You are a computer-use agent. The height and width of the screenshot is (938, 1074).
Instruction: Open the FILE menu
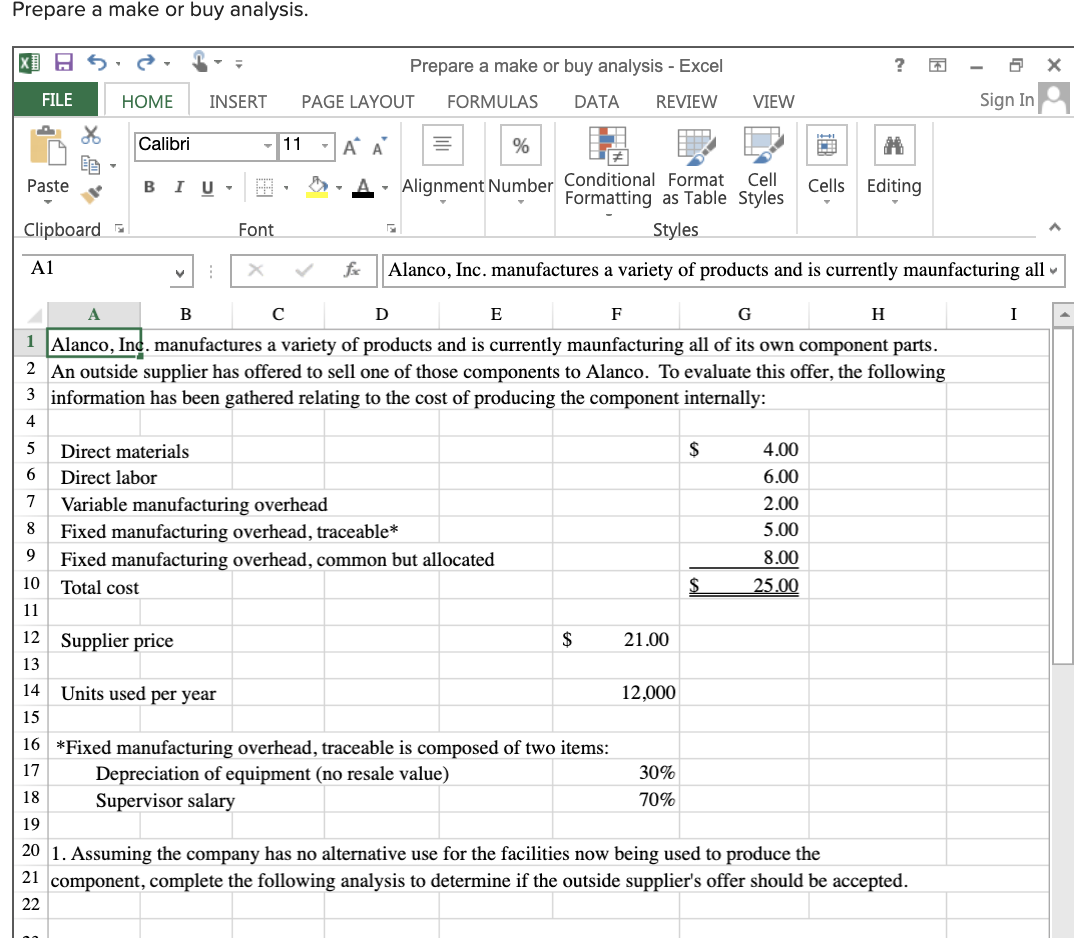[56, 100]
